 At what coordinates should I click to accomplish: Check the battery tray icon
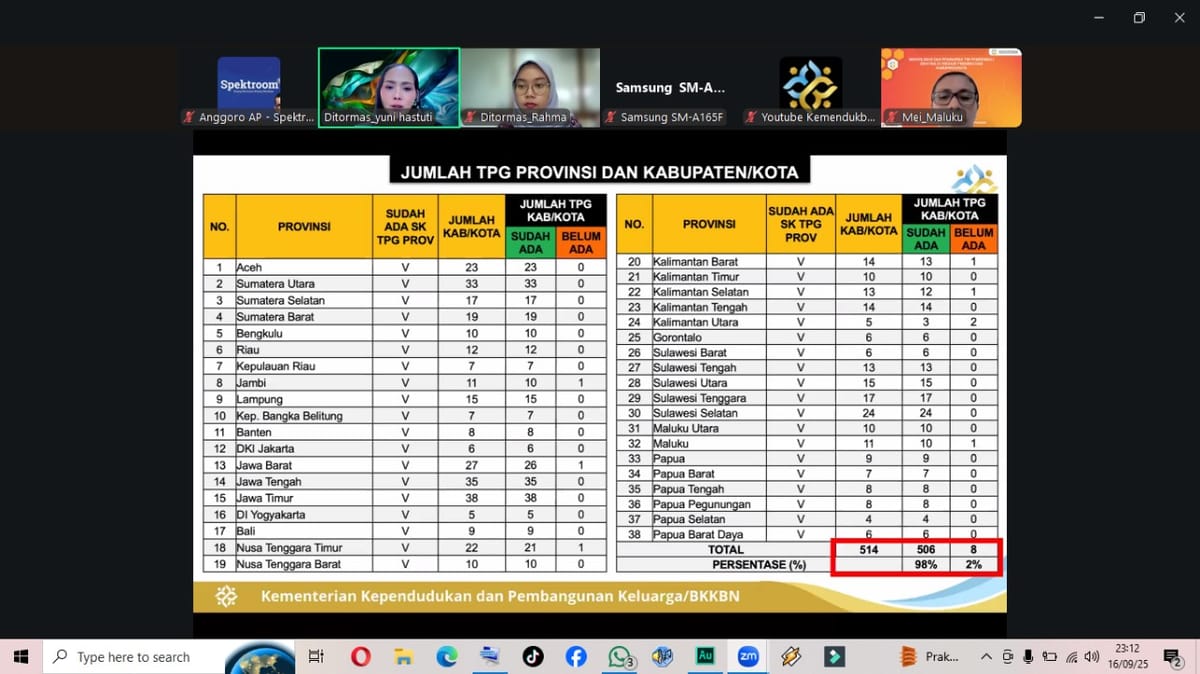1049,657
